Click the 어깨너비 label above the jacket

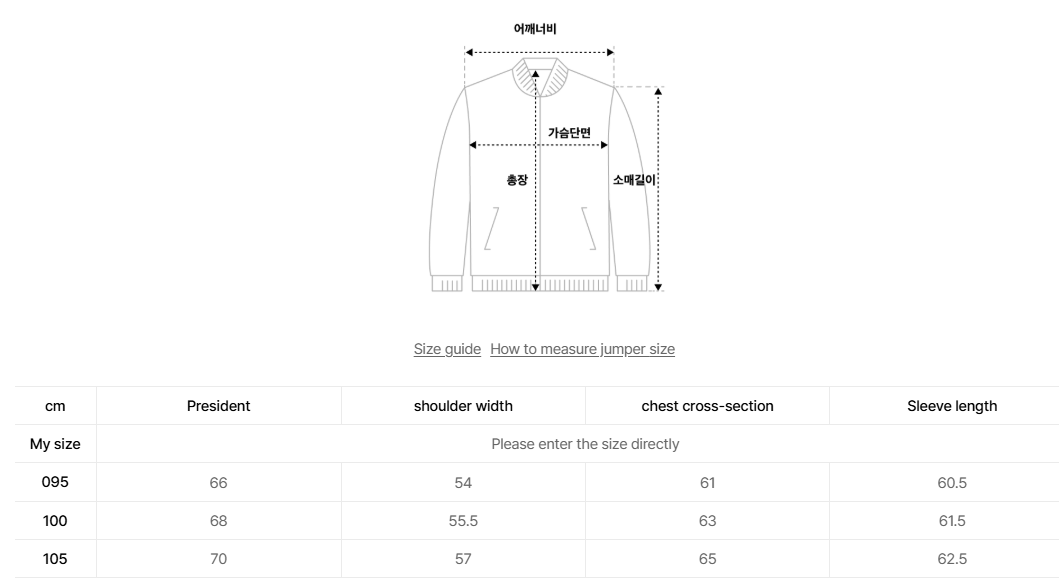(534, 29)
